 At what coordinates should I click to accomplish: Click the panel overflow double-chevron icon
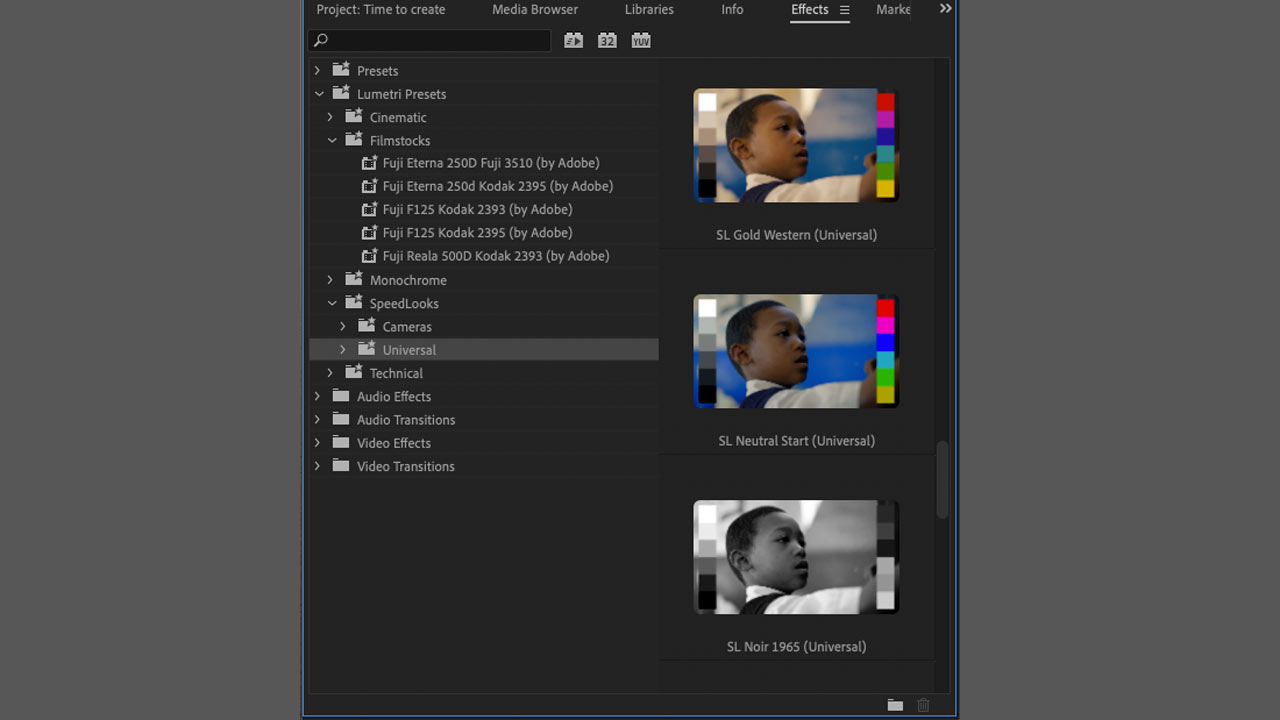[945, 9]
